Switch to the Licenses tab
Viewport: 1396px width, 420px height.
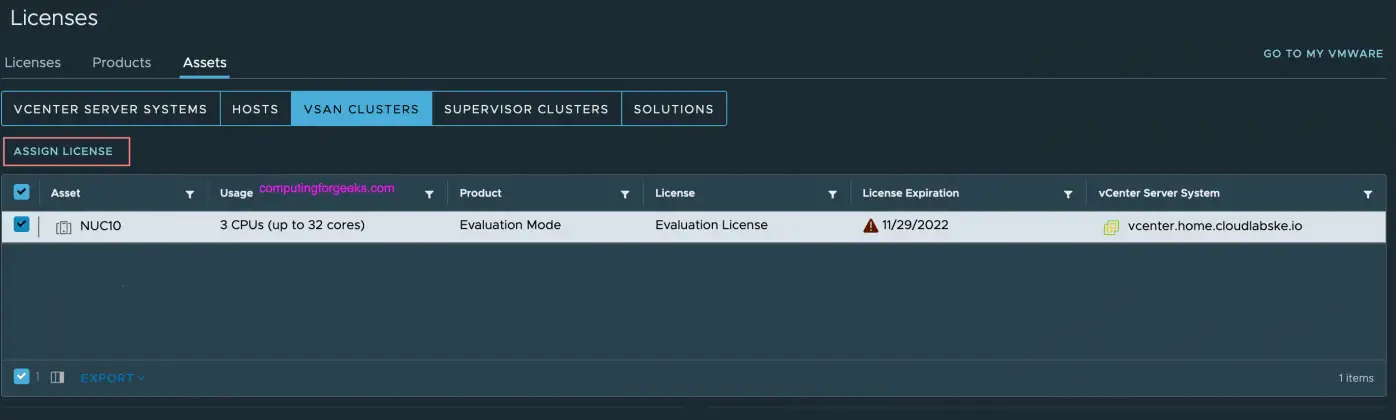point(32,62)
